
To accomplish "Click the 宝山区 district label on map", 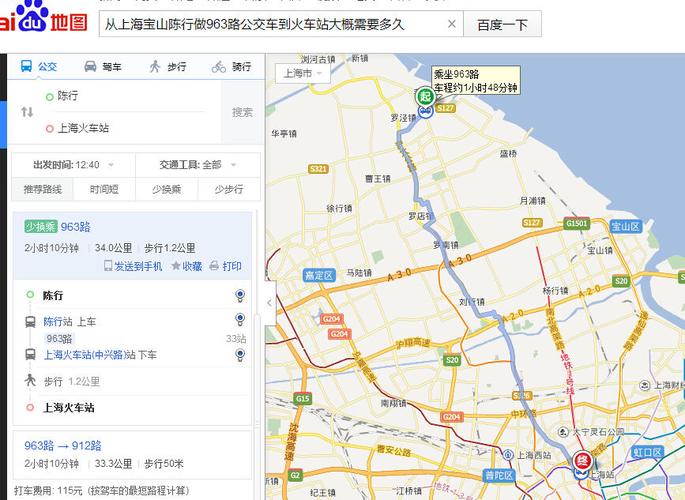I will (626, 227).
